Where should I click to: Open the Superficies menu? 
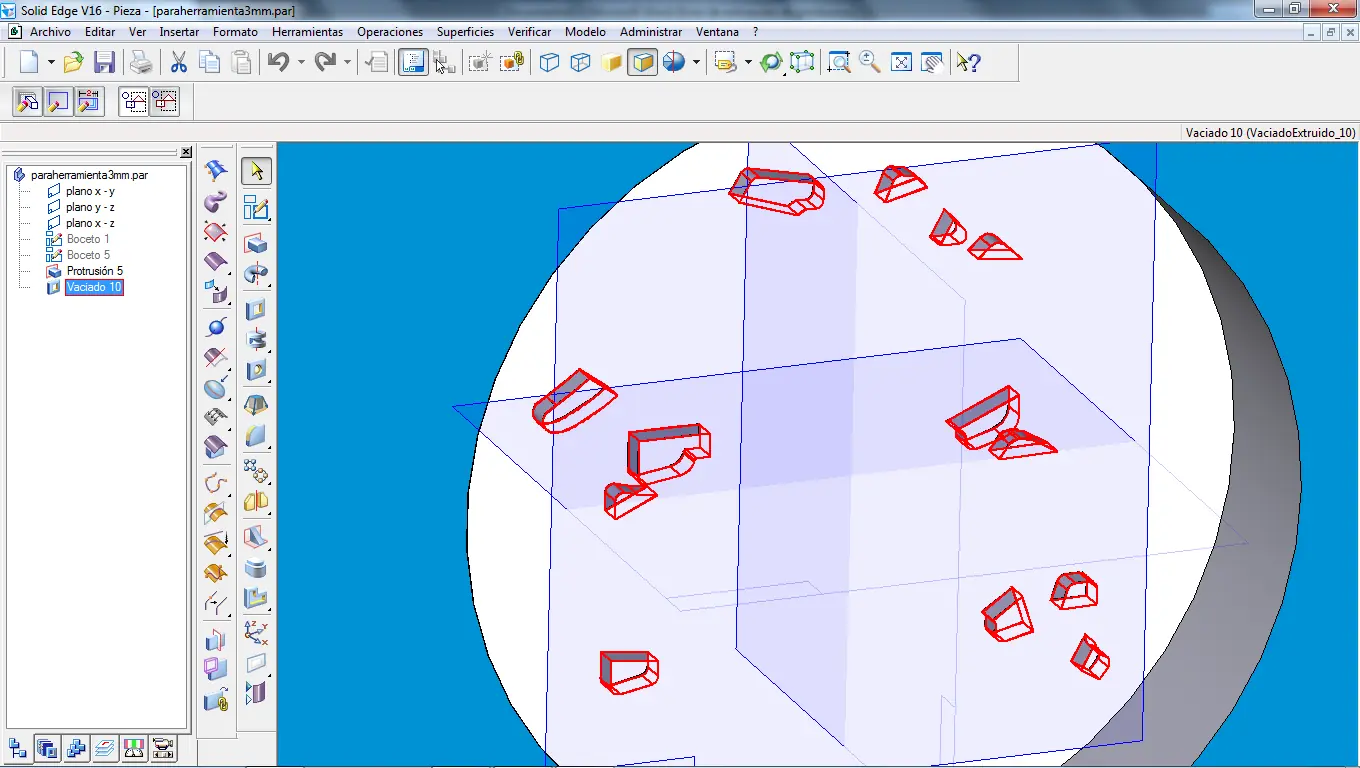pos(465,32)
